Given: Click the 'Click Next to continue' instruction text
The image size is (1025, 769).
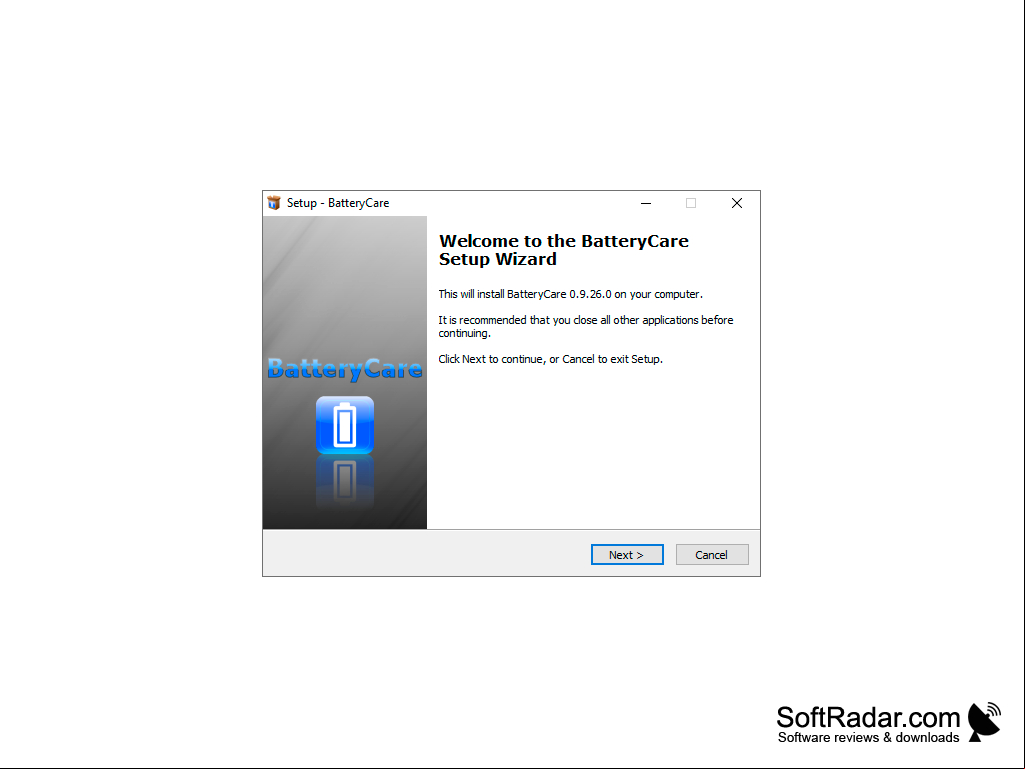Looking at the screenshot, I should click(x=550, y=359).
